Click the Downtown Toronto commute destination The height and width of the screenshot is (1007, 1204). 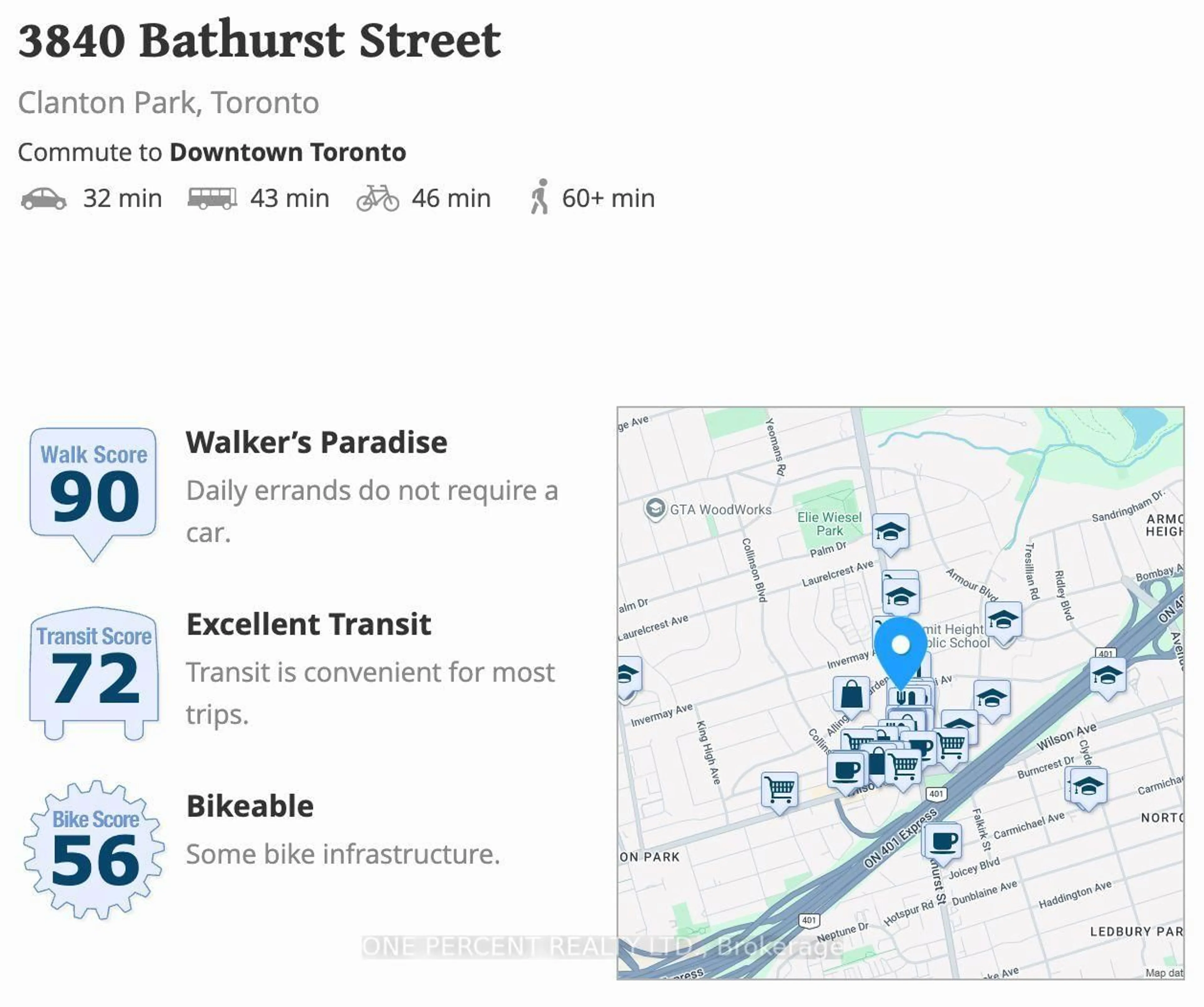coord(288,152)
